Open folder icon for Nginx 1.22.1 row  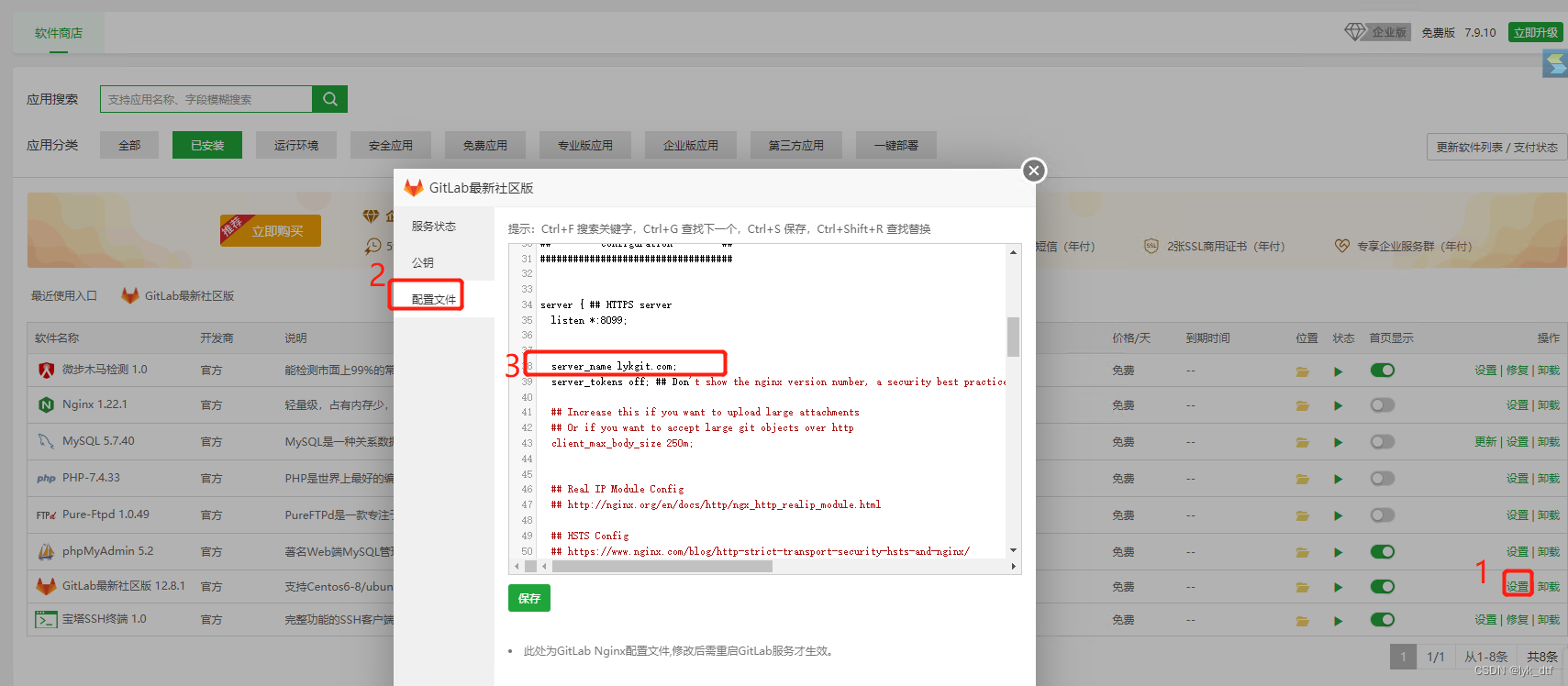1303,406
